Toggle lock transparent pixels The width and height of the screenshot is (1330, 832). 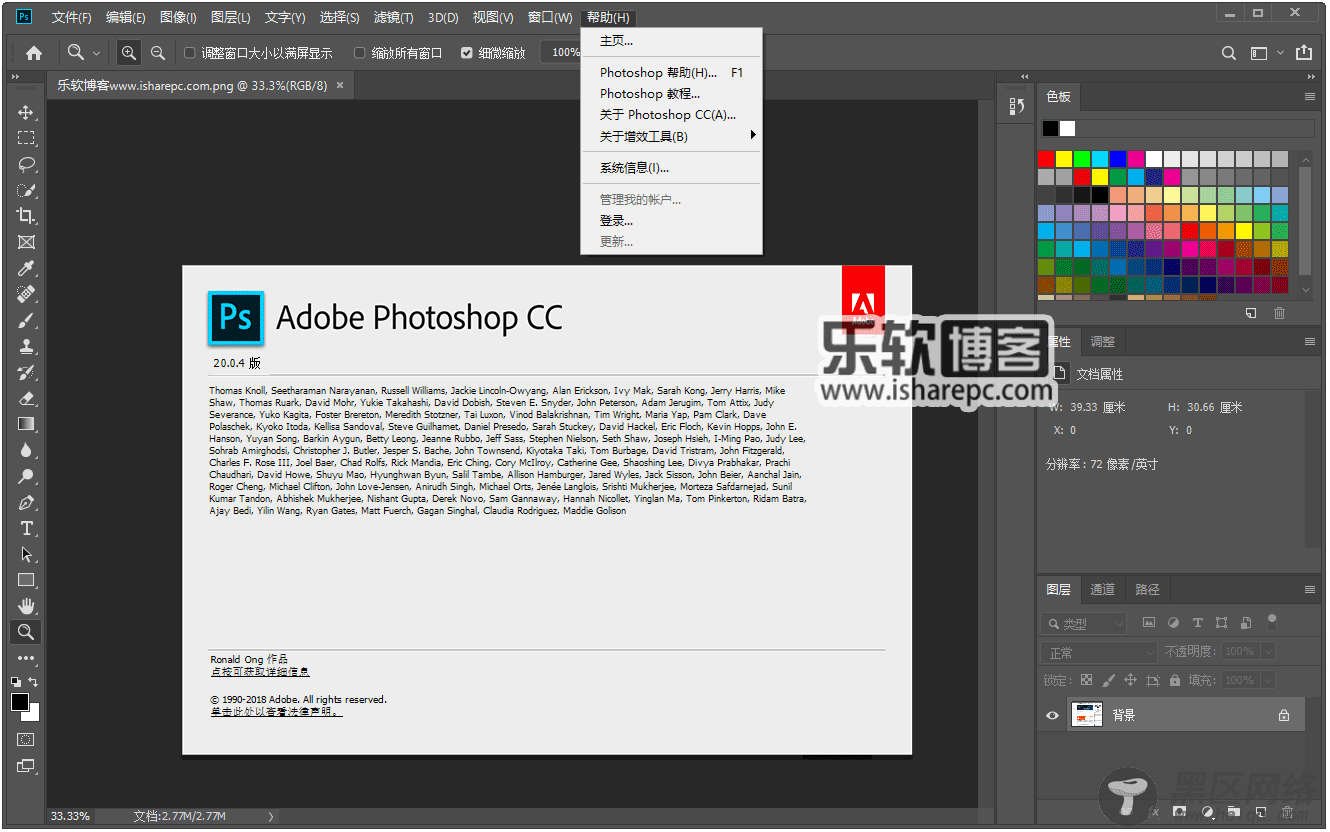click(1086, 680)
